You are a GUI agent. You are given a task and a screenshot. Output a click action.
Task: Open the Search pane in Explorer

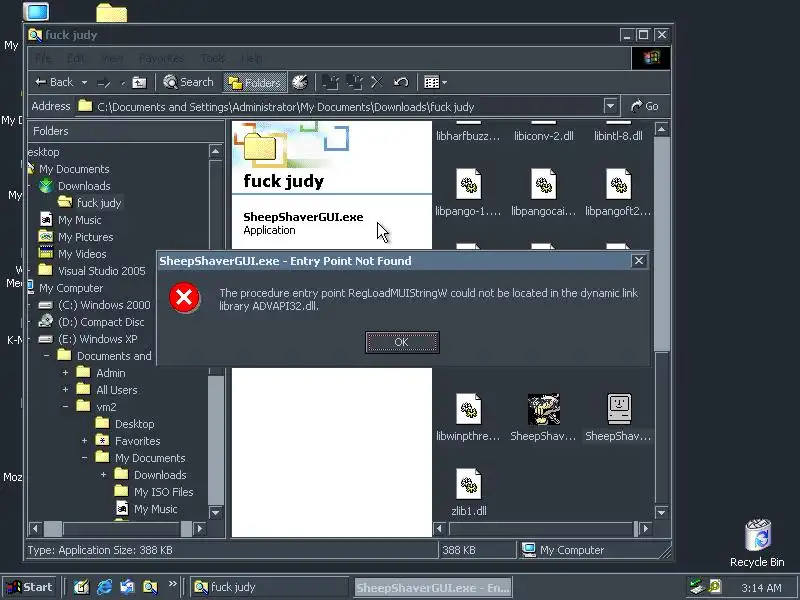click(188, 82)
